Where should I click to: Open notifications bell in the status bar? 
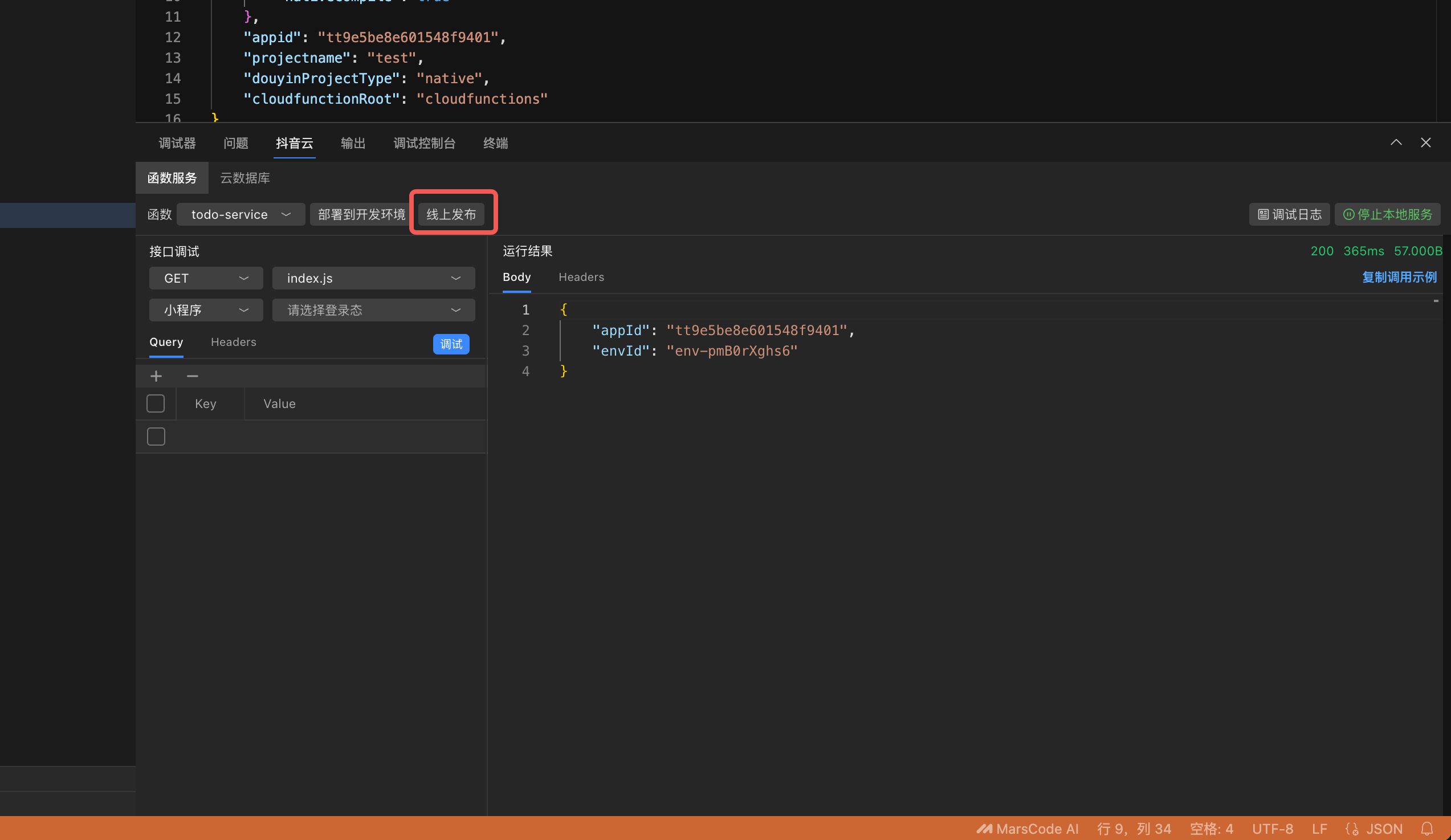1426,829
